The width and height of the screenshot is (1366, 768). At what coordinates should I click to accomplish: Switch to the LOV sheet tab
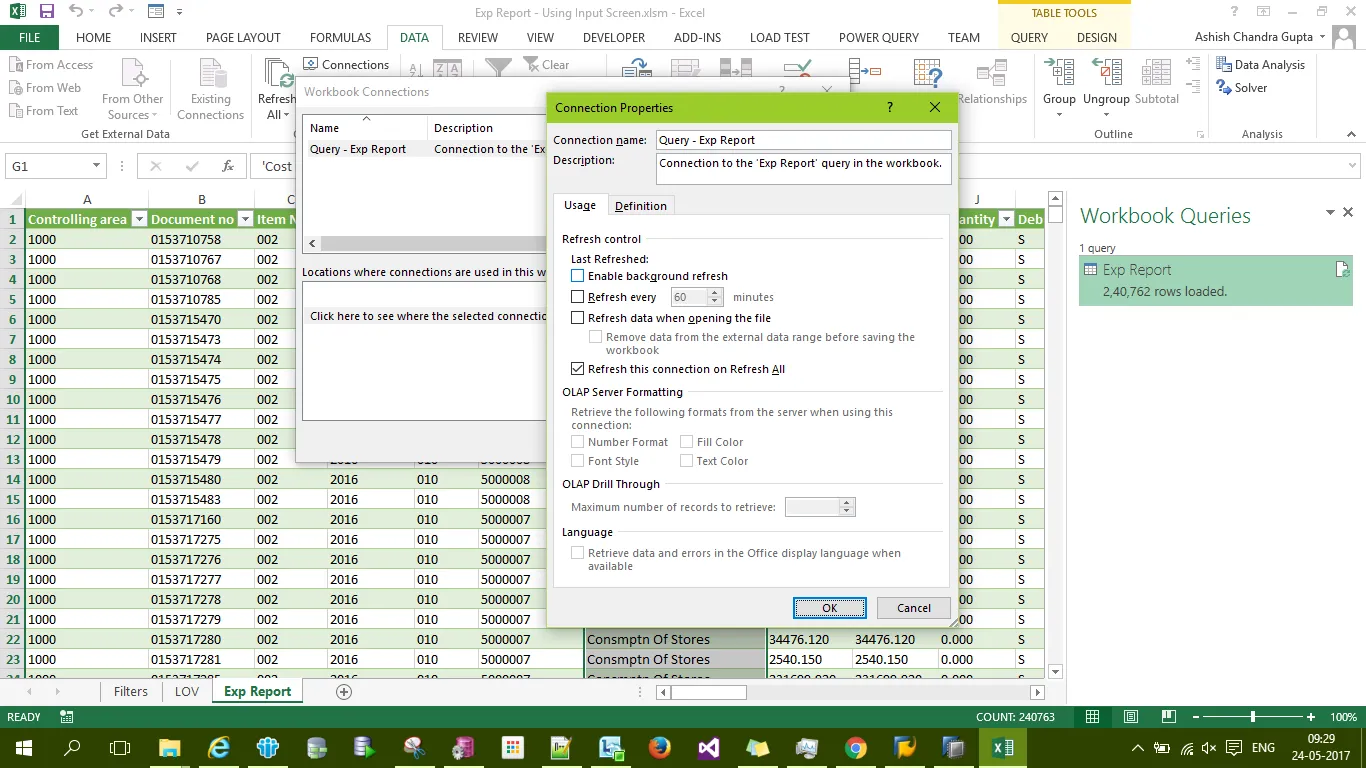pyautogui.click(x=187, y=691)
